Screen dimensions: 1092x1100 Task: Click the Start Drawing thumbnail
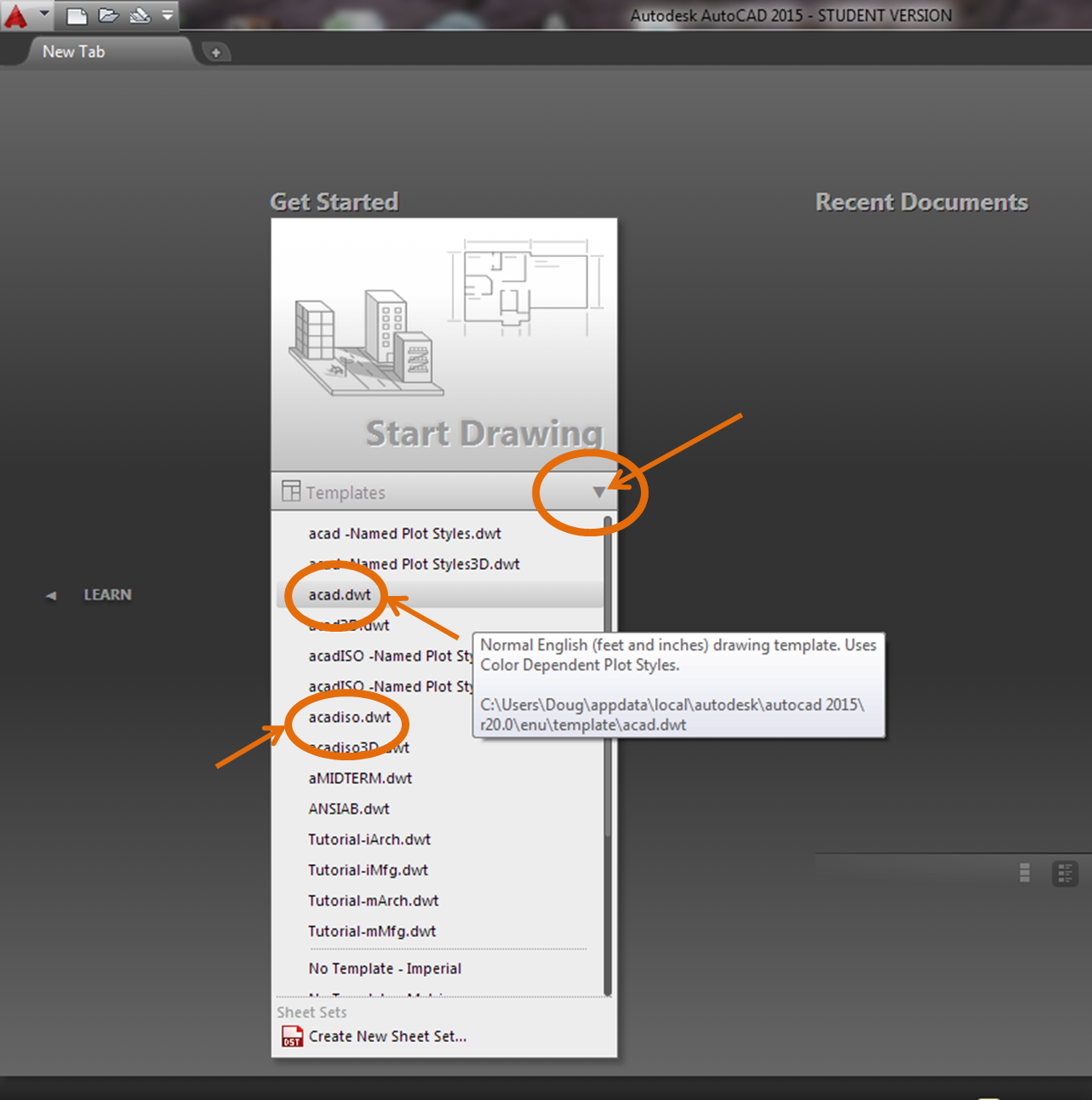444,344
